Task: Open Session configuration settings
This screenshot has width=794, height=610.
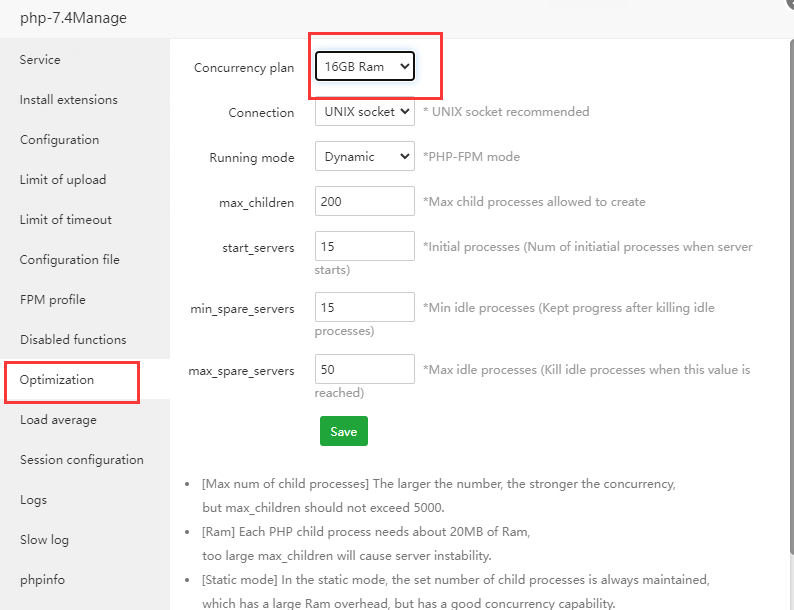Action: [81, 460]
